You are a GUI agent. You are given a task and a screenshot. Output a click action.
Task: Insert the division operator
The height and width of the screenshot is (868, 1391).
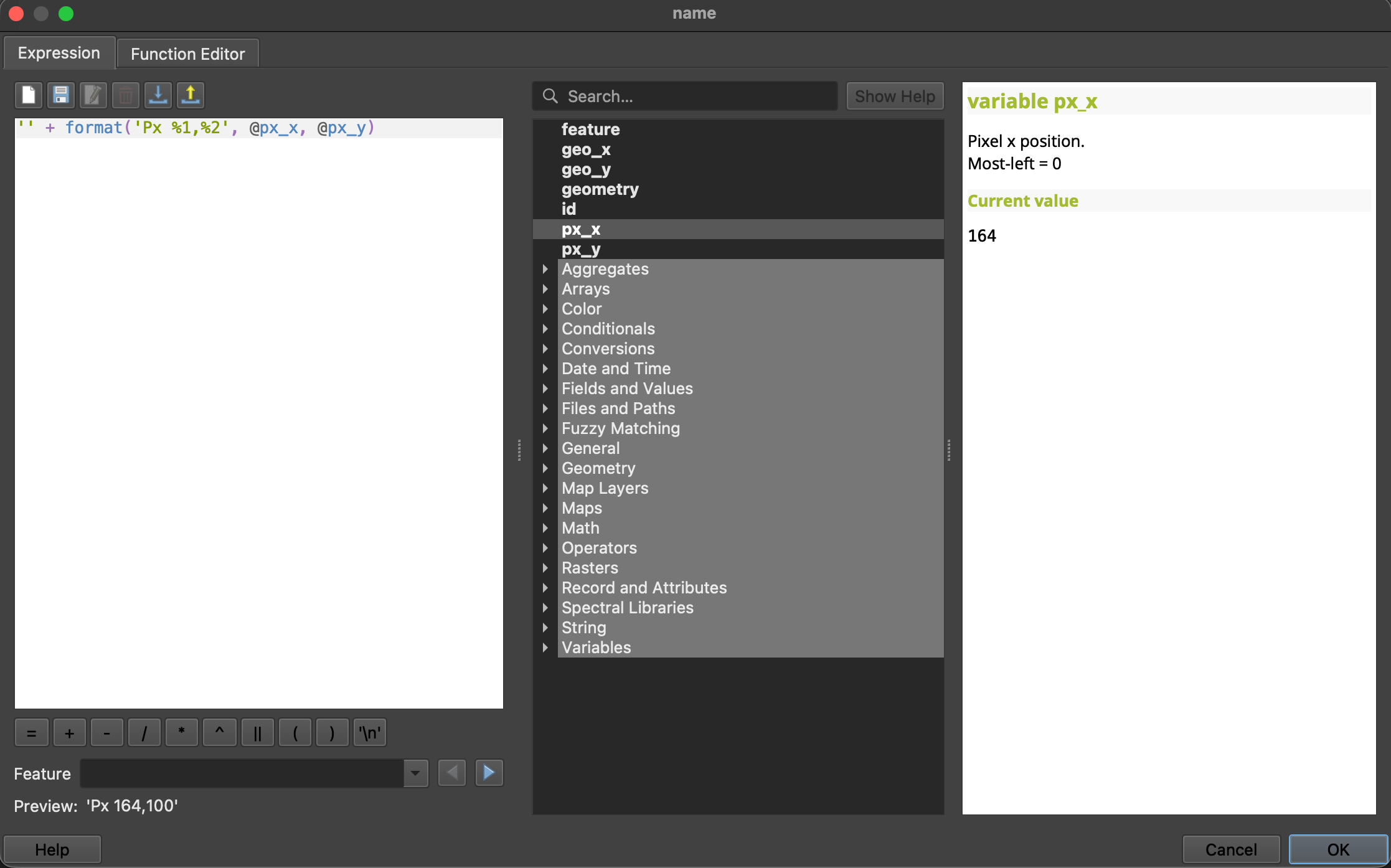tap(144, 733)
